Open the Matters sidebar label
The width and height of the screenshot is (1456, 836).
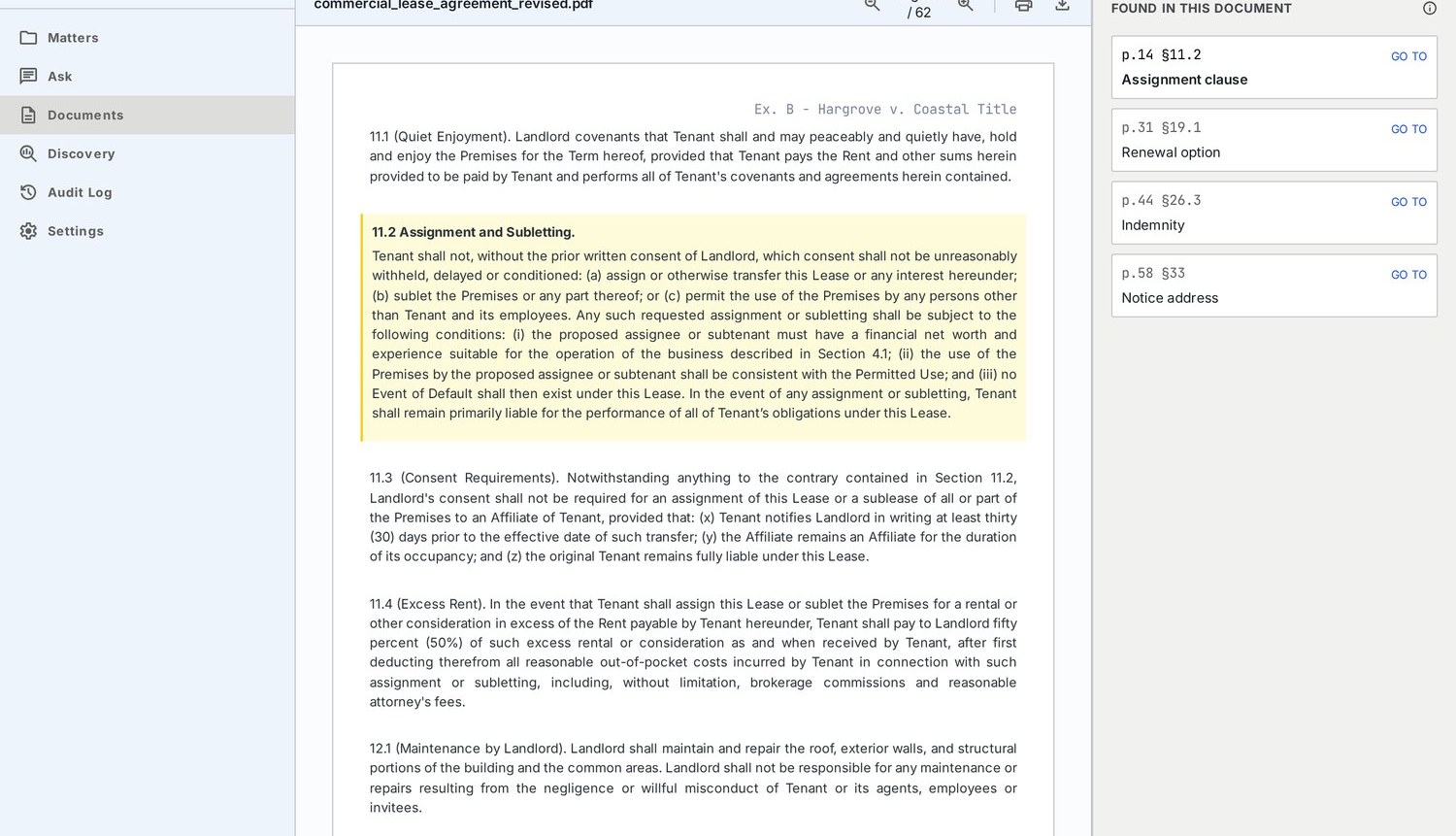coord(73,38)
